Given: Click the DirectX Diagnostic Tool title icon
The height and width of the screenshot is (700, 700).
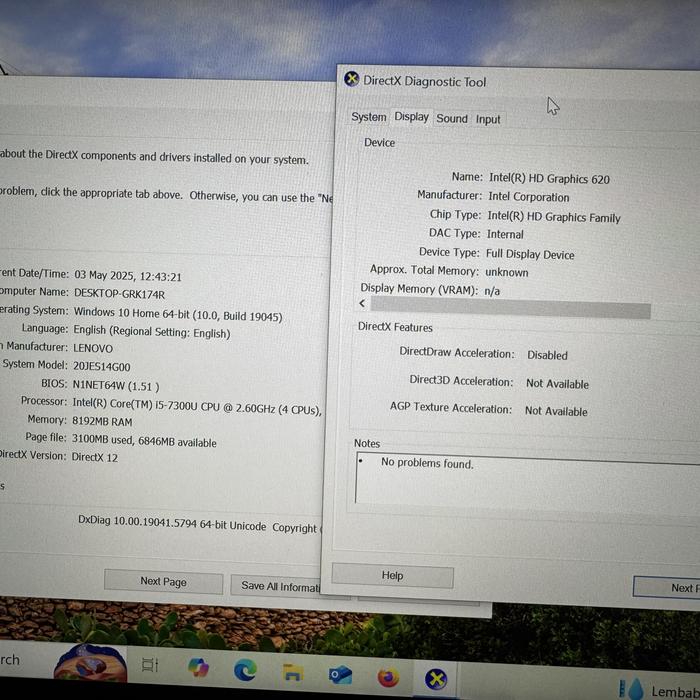Looking at the screenshot, I should (x=351, y=80).
